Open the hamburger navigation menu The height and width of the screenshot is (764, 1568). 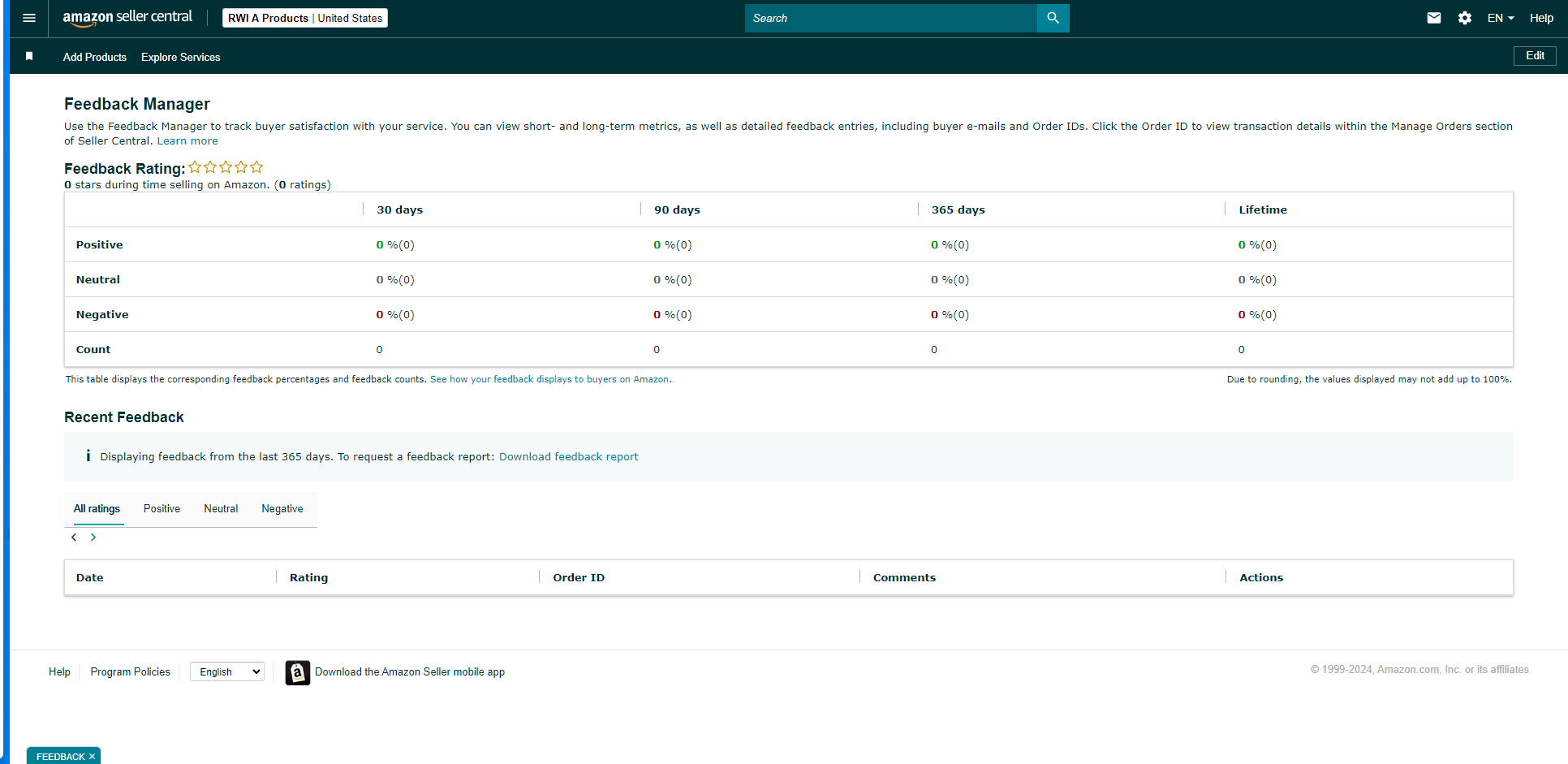tap(29, 18)
